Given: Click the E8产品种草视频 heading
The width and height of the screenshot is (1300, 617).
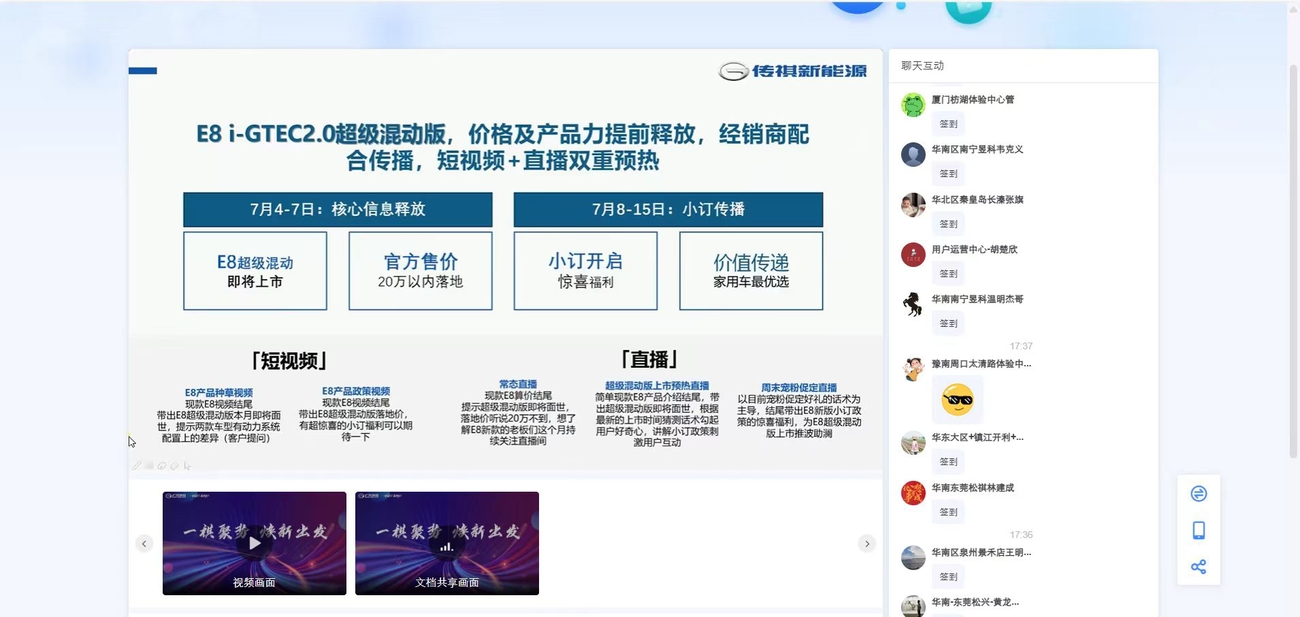Looking at the screenshot, I should 219,392.
